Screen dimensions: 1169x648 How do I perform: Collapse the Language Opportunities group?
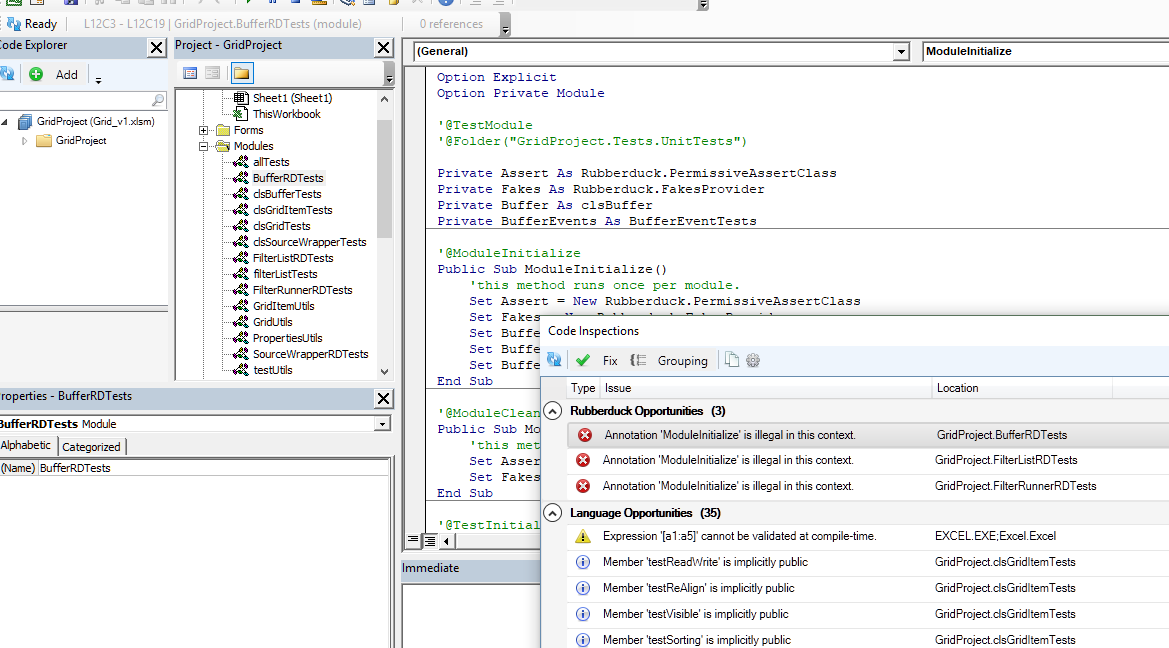point(552,512)
